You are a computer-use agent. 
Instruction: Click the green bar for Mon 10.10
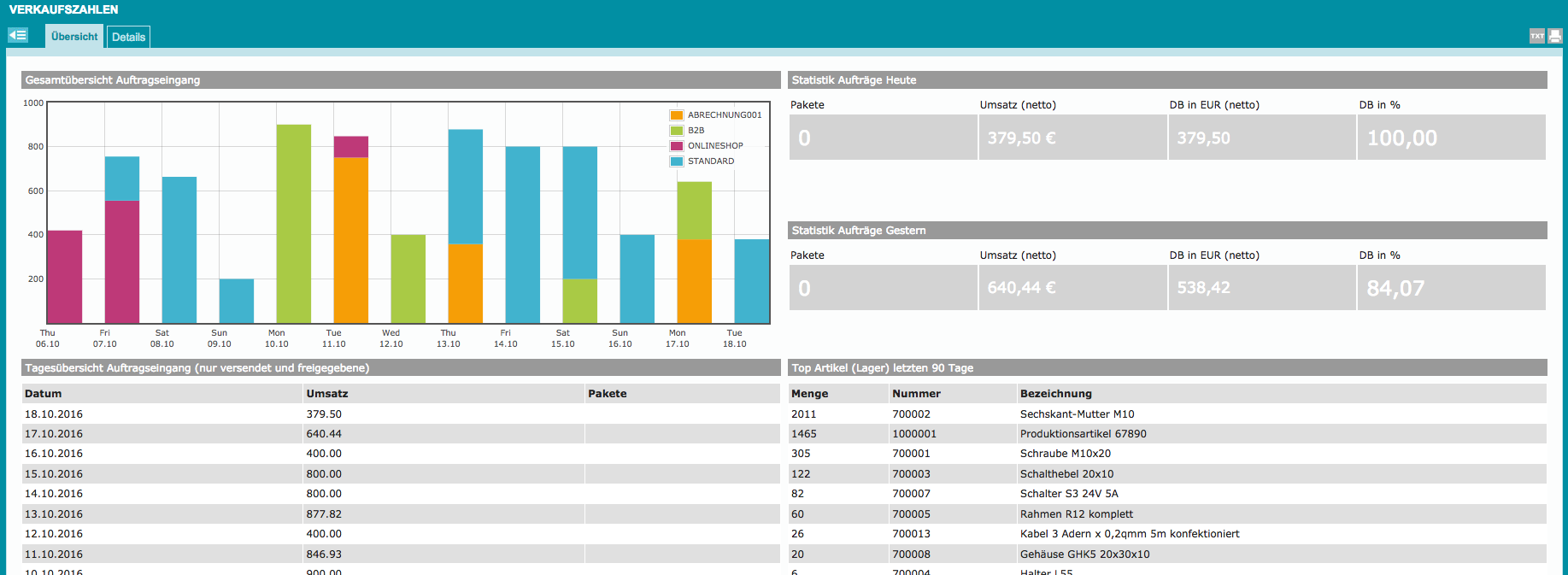point(293,224)
